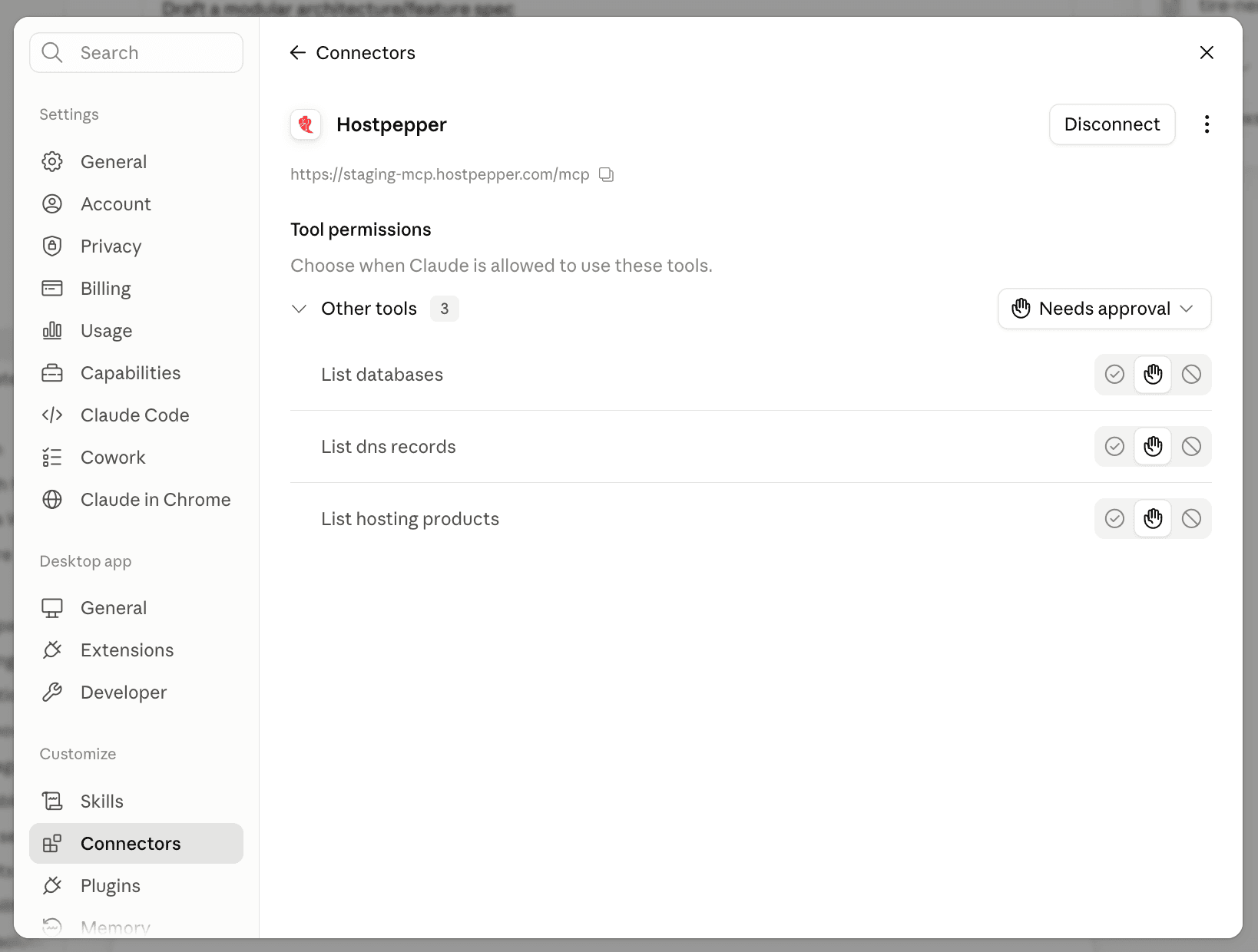Viewport: 1258px width, 952px height.
Task: Click the Hostpepper connector name
Action: pyautogui.click(x=392, y=124)
